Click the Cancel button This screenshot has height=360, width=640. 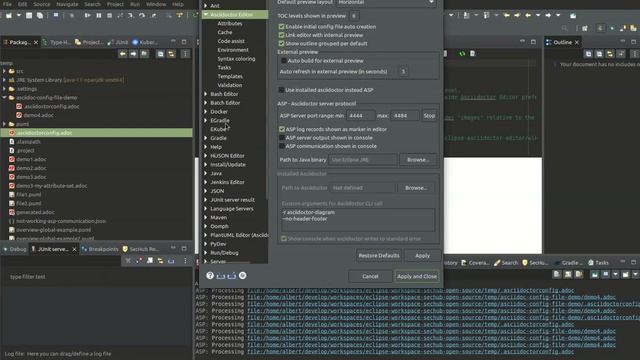pos(370,276)
